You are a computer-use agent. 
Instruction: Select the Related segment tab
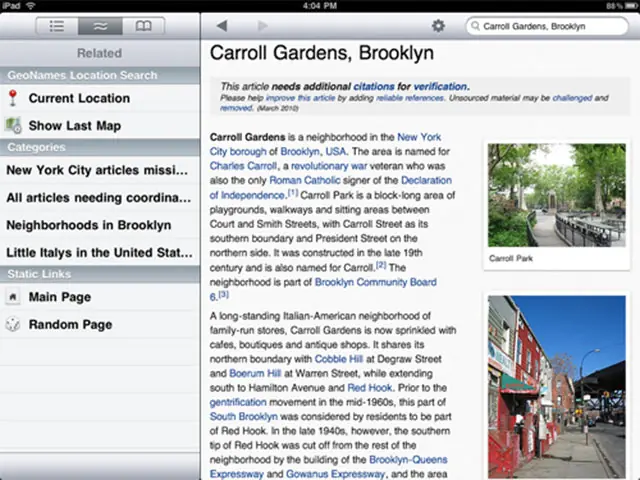point(100,26)
